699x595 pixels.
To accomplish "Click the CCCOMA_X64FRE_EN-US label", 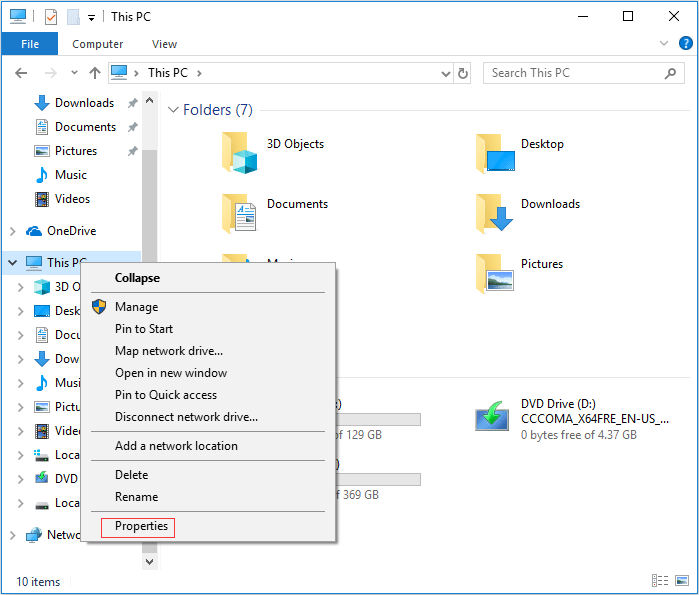I will 595,419.
